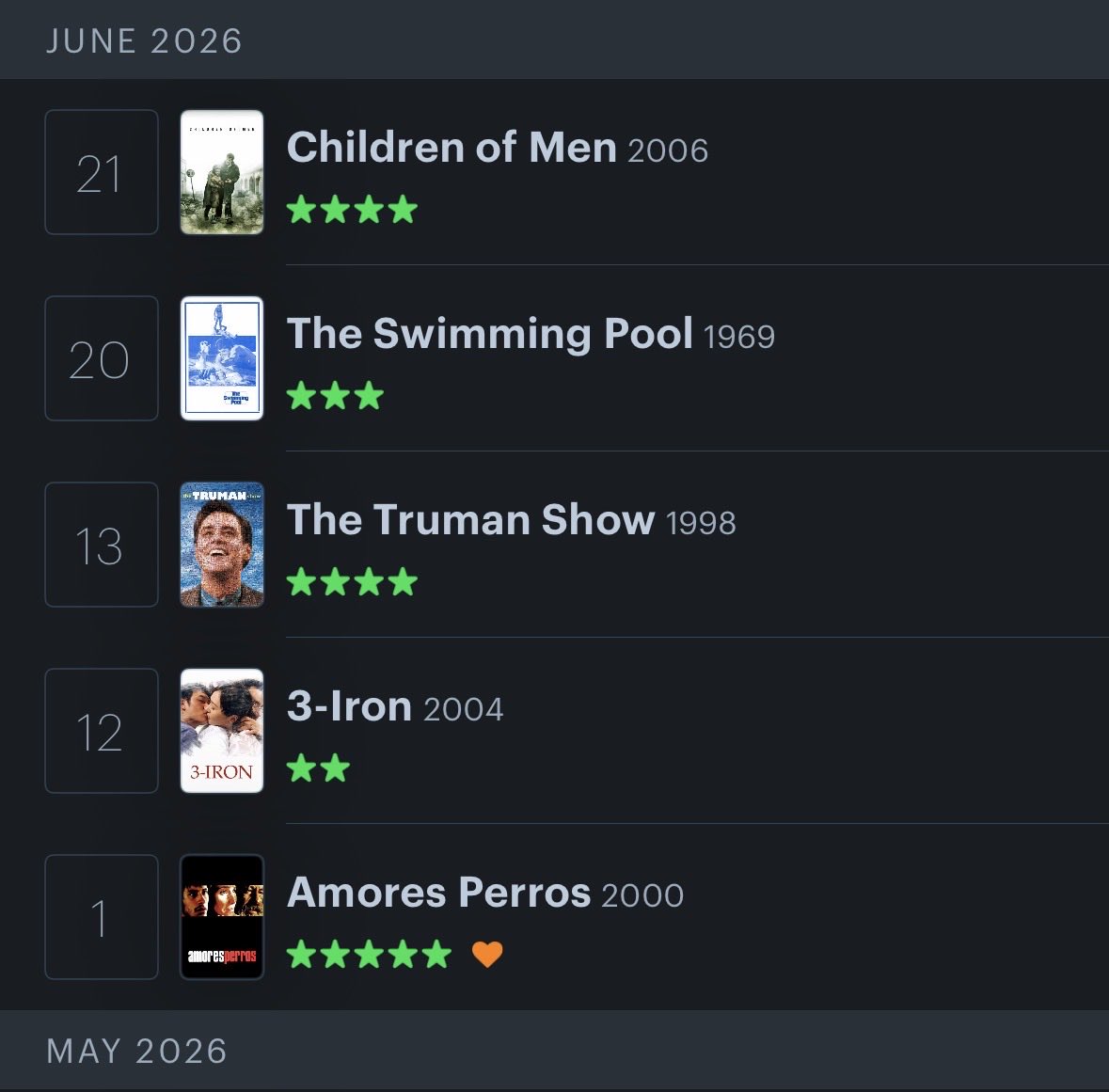Open the Children of Men poster
The height and width of the screenshot is (1092, 1109).
point(222,172)
